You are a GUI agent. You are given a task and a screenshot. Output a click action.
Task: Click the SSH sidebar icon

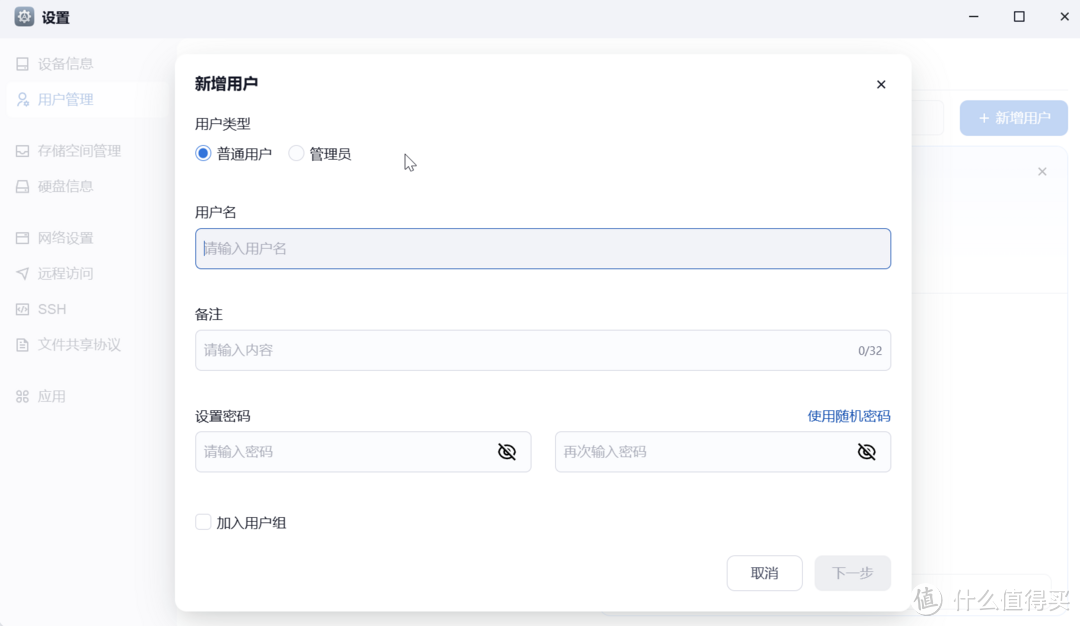click(22, 310)
